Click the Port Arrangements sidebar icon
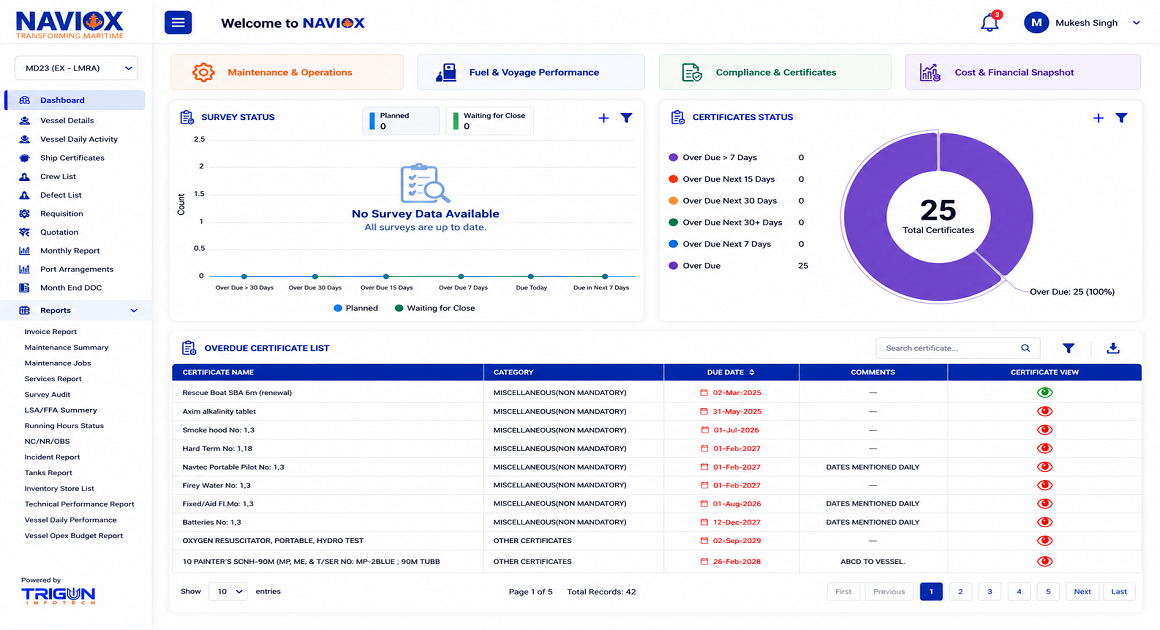 24,269
